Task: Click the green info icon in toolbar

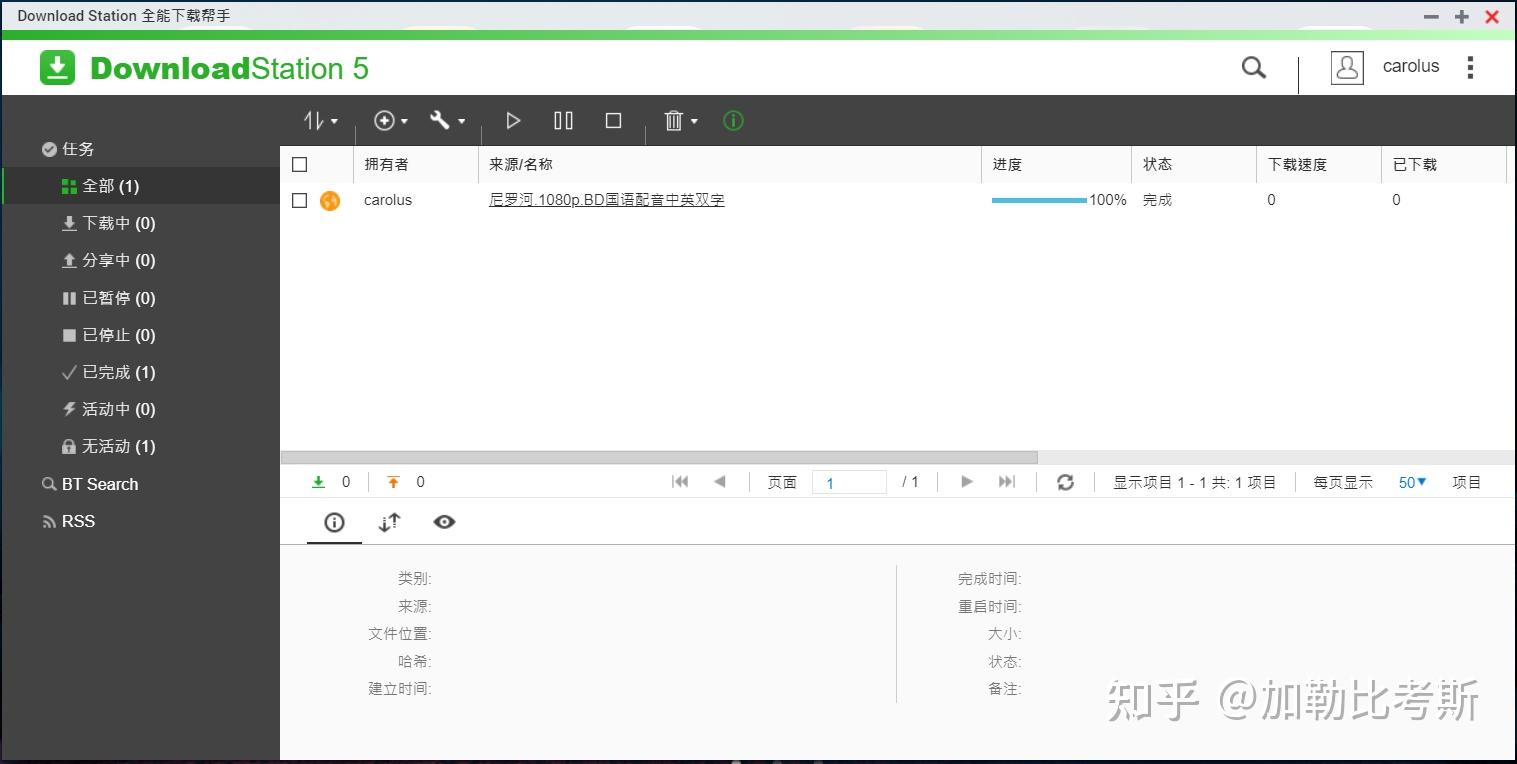Action: pos(733,120)
